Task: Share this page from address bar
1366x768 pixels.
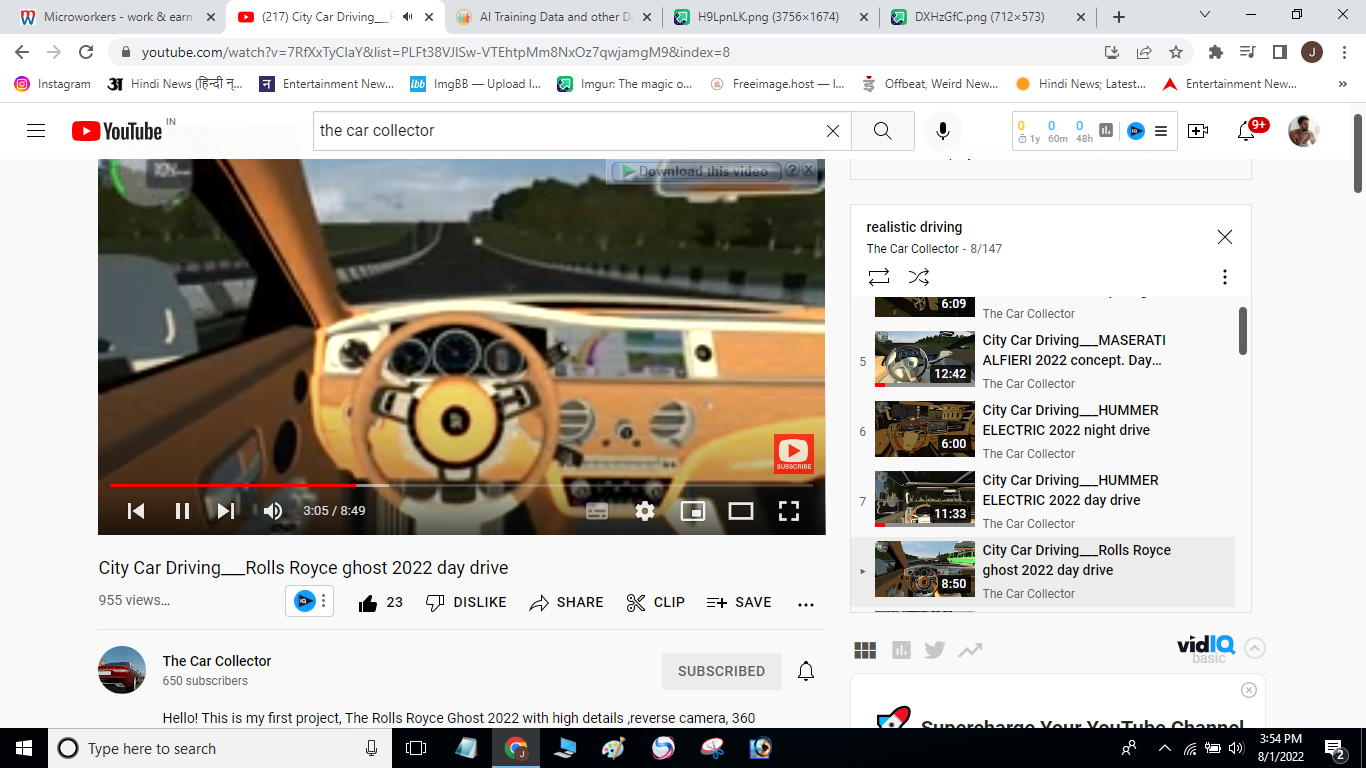Action: point(1144,52)
